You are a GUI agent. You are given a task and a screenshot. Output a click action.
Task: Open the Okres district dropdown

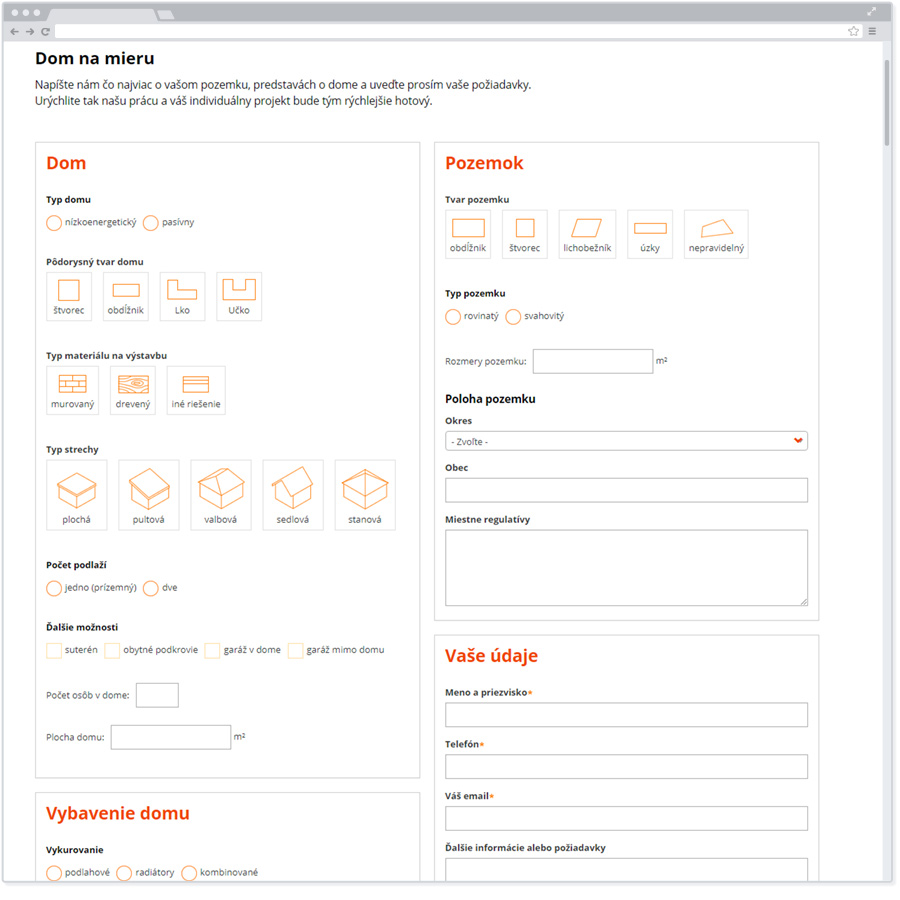[626, 441]
